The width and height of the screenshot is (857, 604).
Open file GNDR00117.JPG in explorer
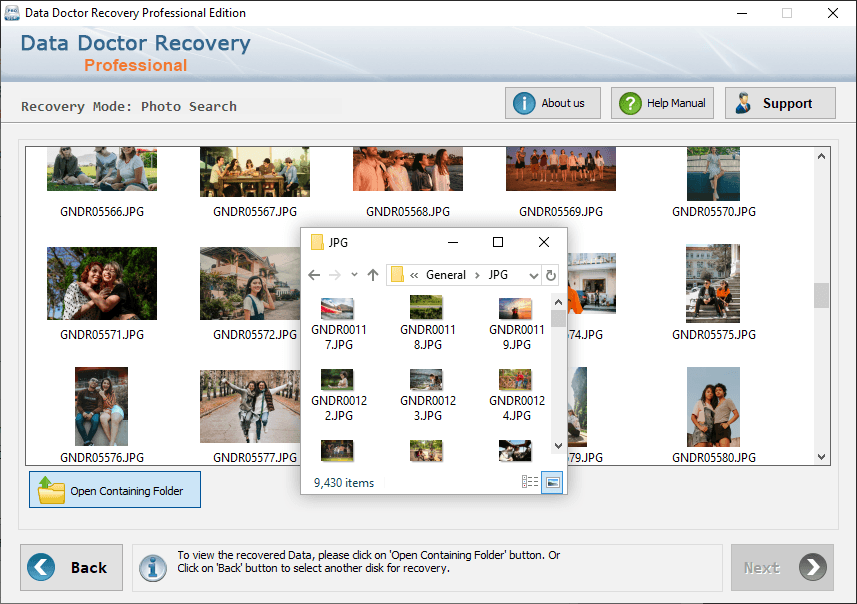[x=338, y=324]
